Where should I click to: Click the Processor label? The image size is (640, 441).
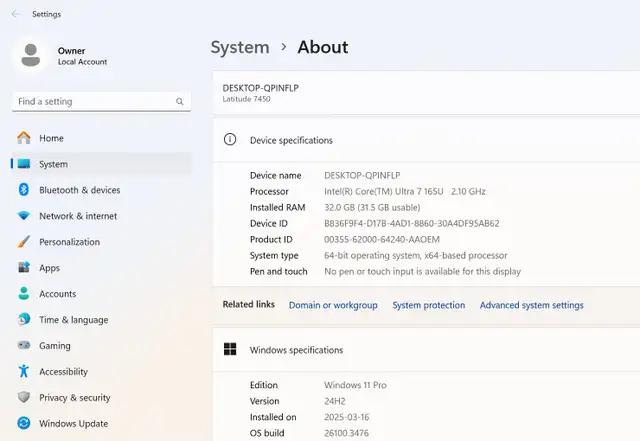[269, 191]
